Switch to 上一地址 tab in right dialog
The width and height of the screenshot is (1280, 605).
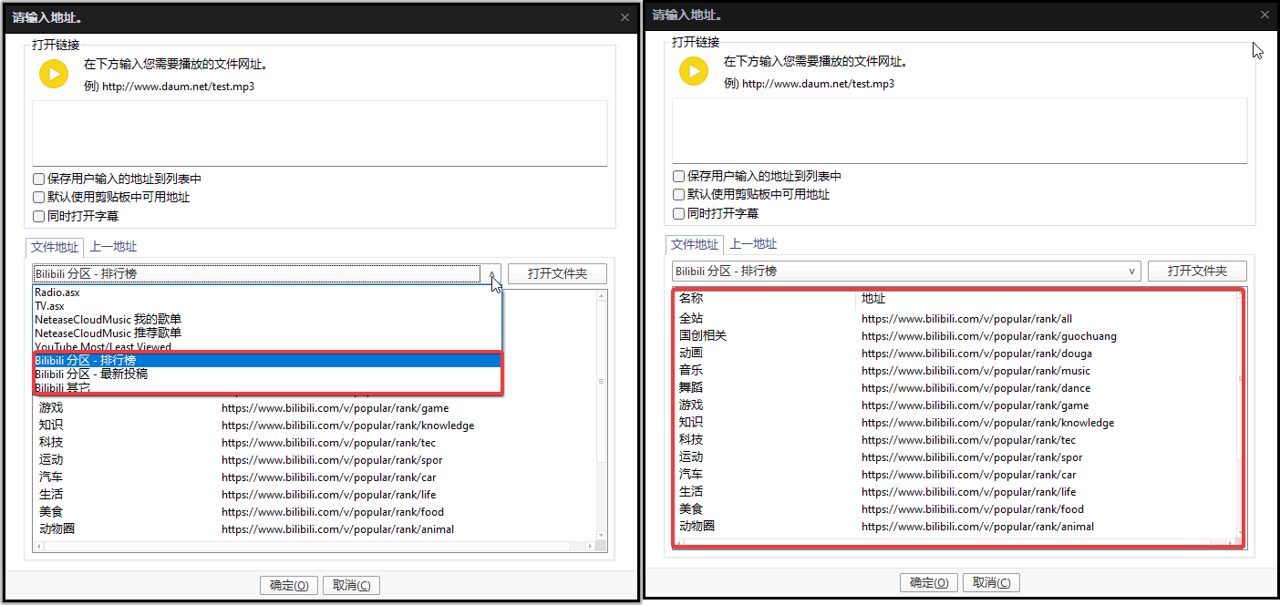[x=753, y=244]
